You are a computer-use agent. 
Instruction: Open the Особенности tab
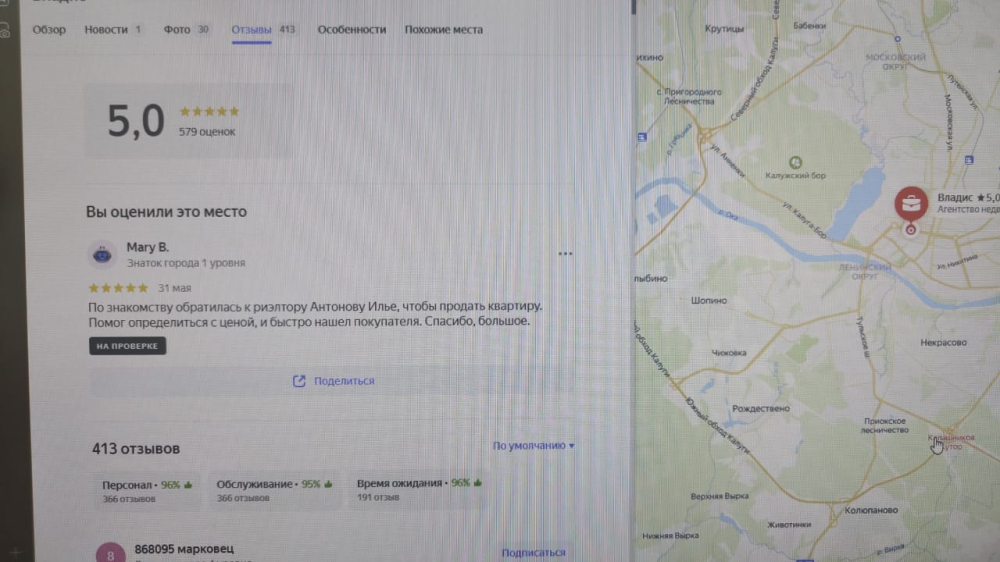pyautogui.click(x=351, y=29)
